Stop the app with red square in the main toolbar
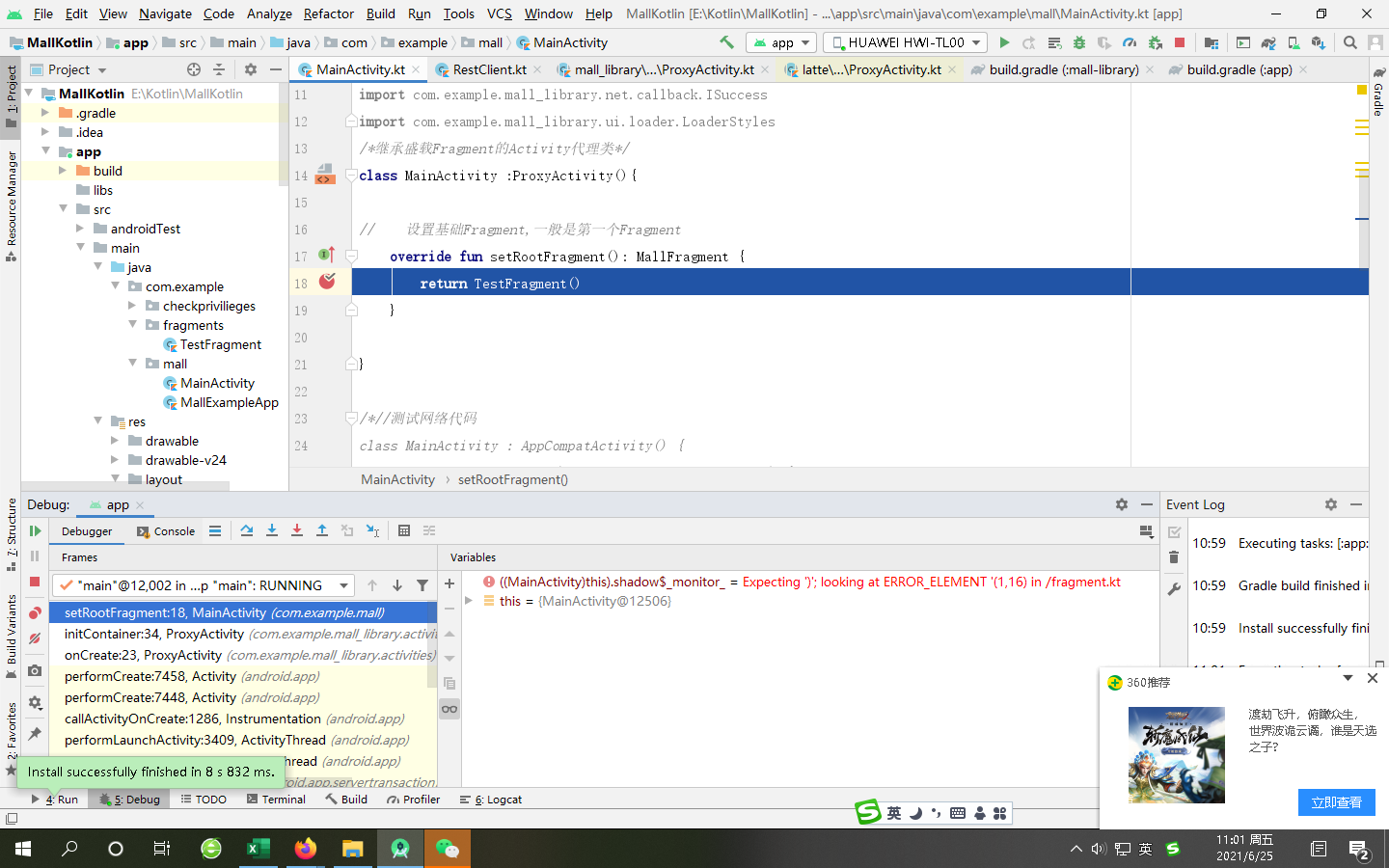This screenshot has width=1389, height=868. (x=1180, y=42)
